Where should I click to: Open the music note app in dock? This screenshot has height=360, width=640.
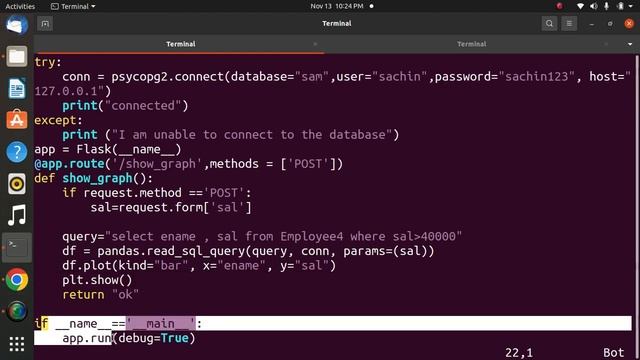click(17, 216)
